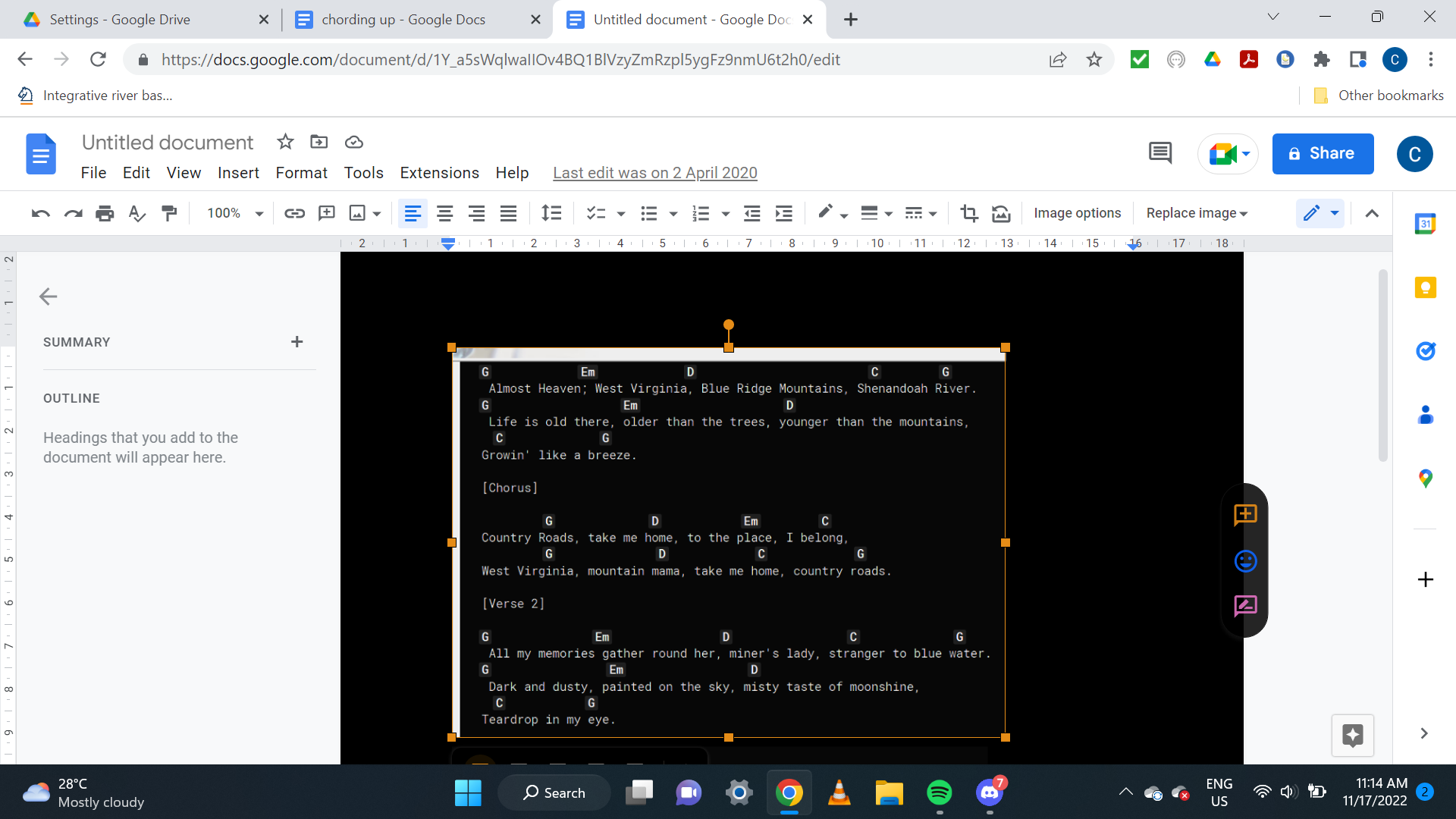Toggle justify alignment
This screenshot has height=819, width=1456.
click(x=508, y=213)
